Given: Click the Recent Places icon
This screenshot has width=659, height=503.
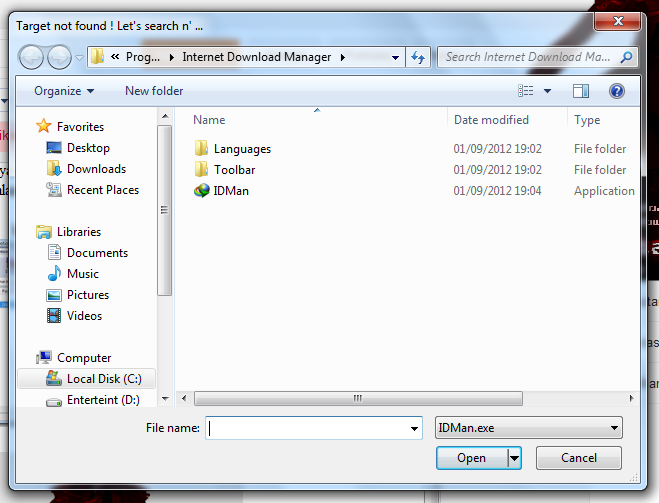Looking at the screenshot, I should coord(54,190).
